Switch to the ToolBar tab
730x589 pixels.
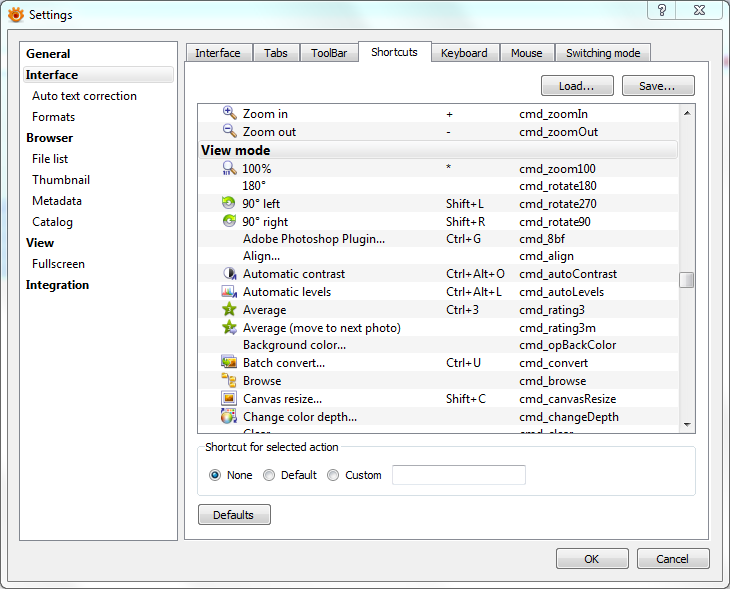coord(329,53)
